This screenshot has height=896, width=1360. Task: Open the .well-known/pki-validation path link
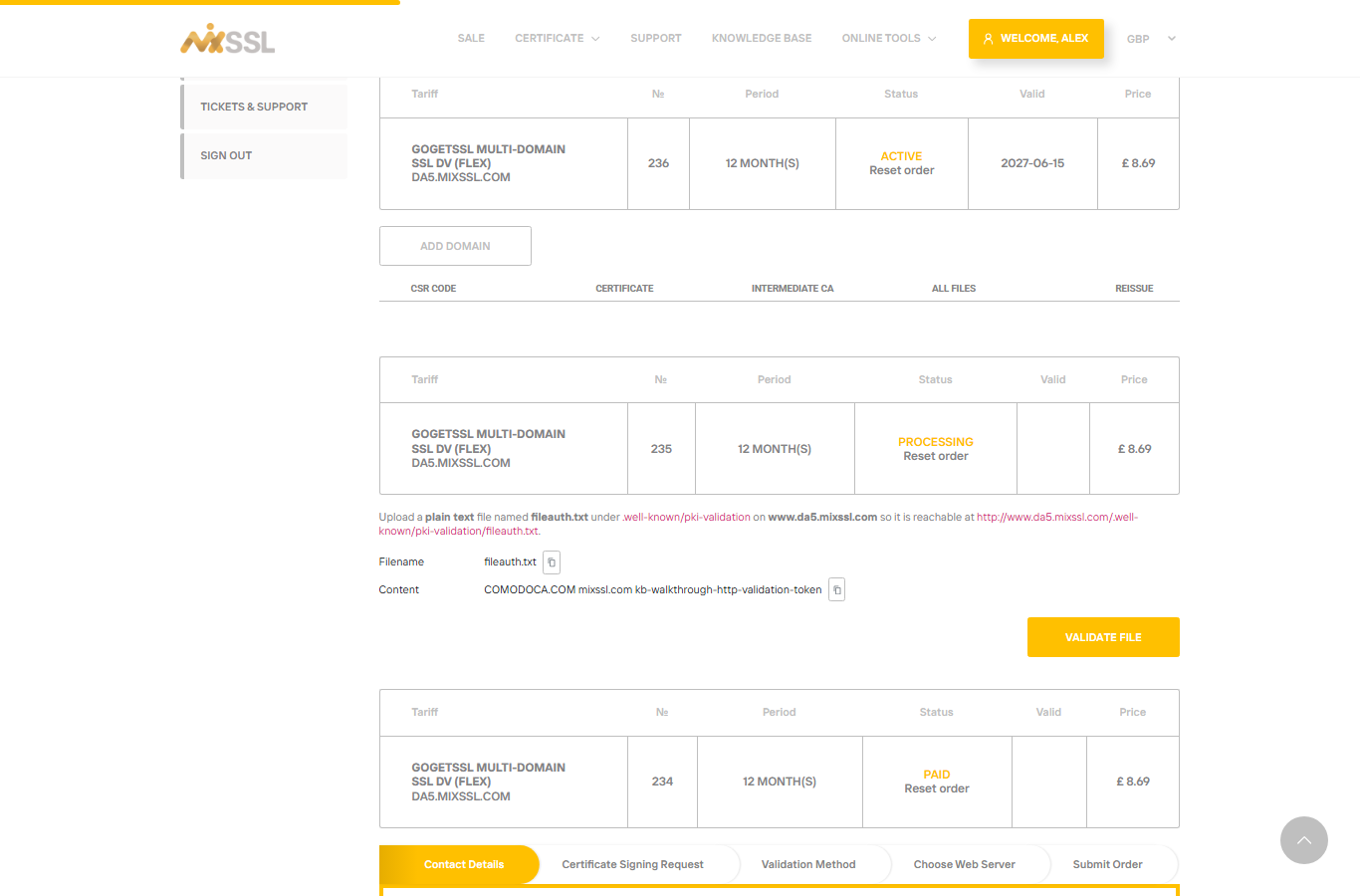tap(686, 518)
